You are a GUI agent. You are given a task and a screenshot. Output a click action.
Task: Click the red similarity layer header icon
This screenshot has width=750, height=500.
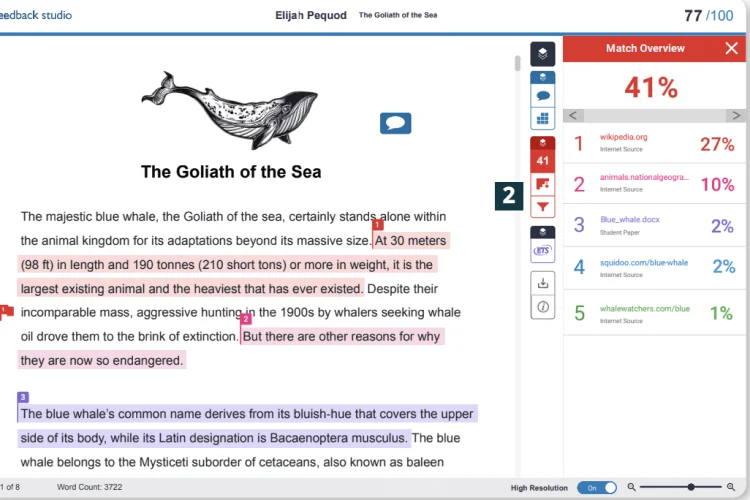point(542,143)
